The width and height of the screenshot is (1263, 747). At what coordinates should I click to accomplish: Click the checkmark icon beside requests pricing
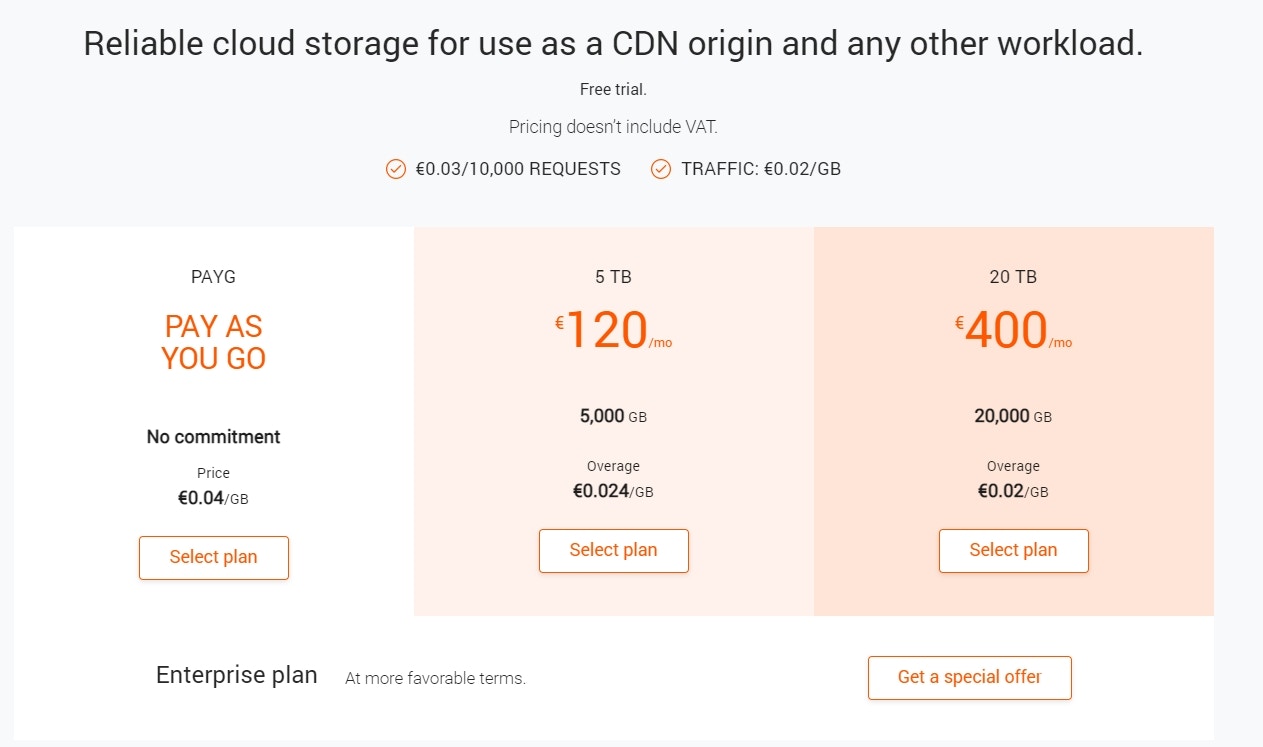(x=395, y=169)
